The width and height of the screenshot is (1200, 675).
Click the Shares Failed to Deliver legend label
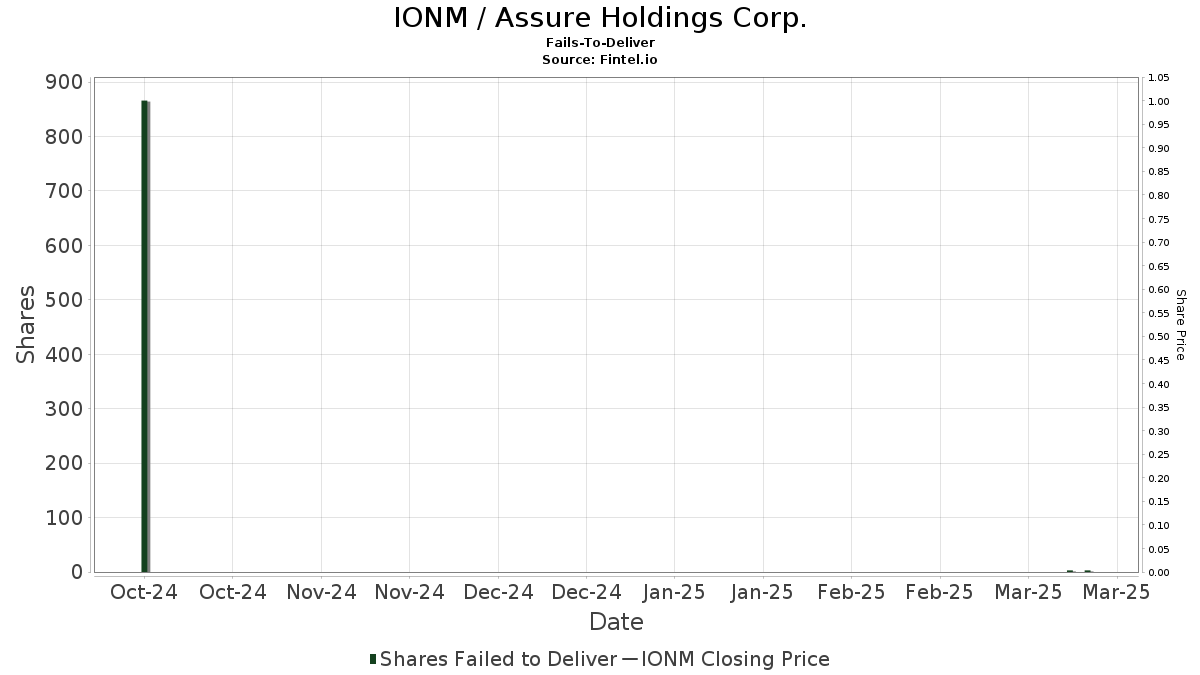[x=499, y=659]
